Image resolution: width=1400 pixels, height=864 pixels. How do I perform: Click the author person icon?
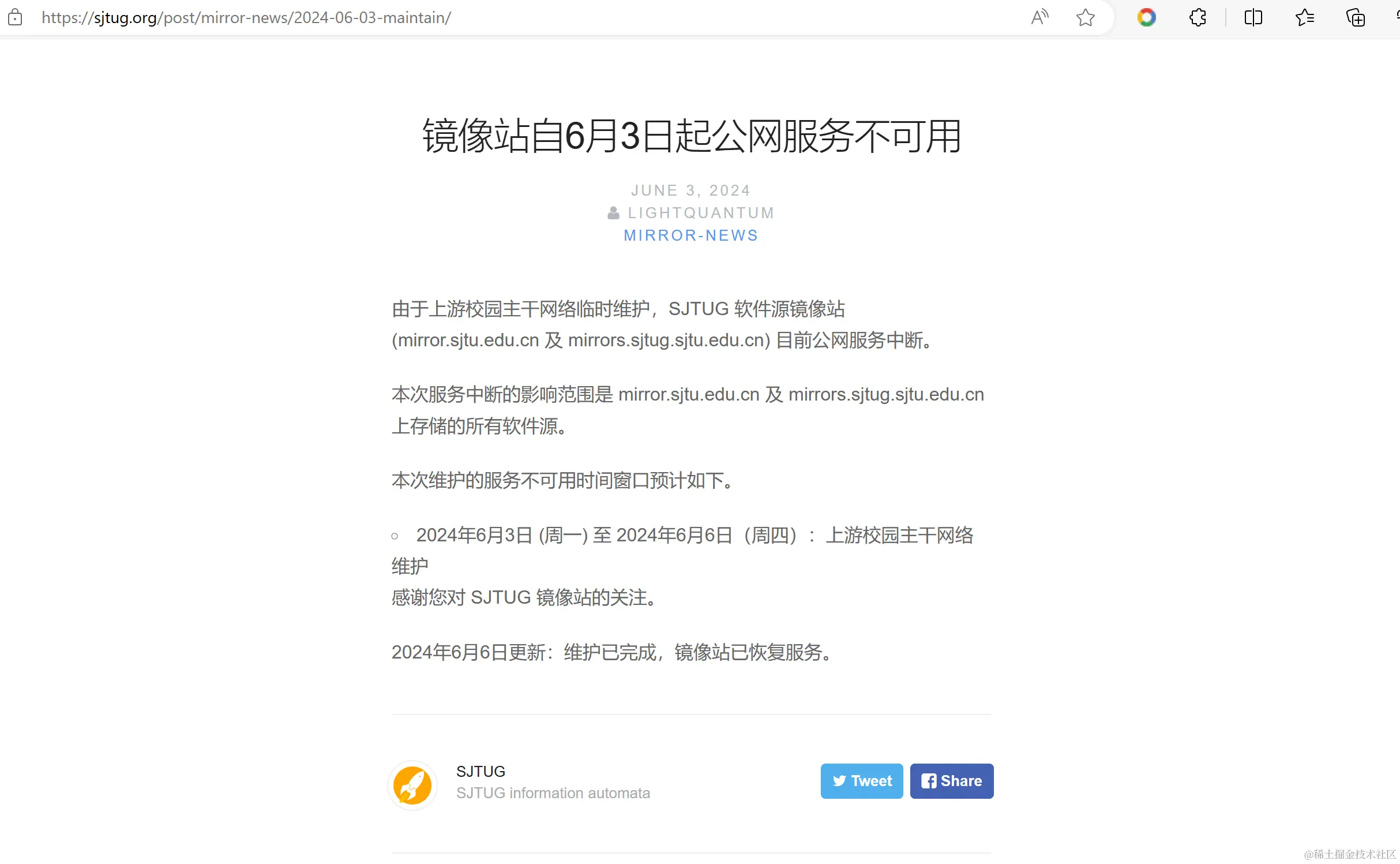613,213
